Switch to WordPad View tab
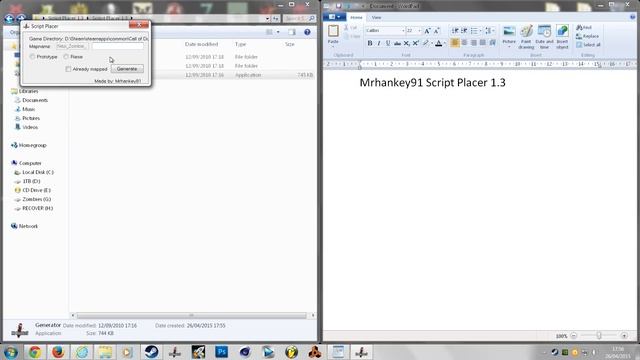The width and height of the screenshot is (640, 360). 376,18
